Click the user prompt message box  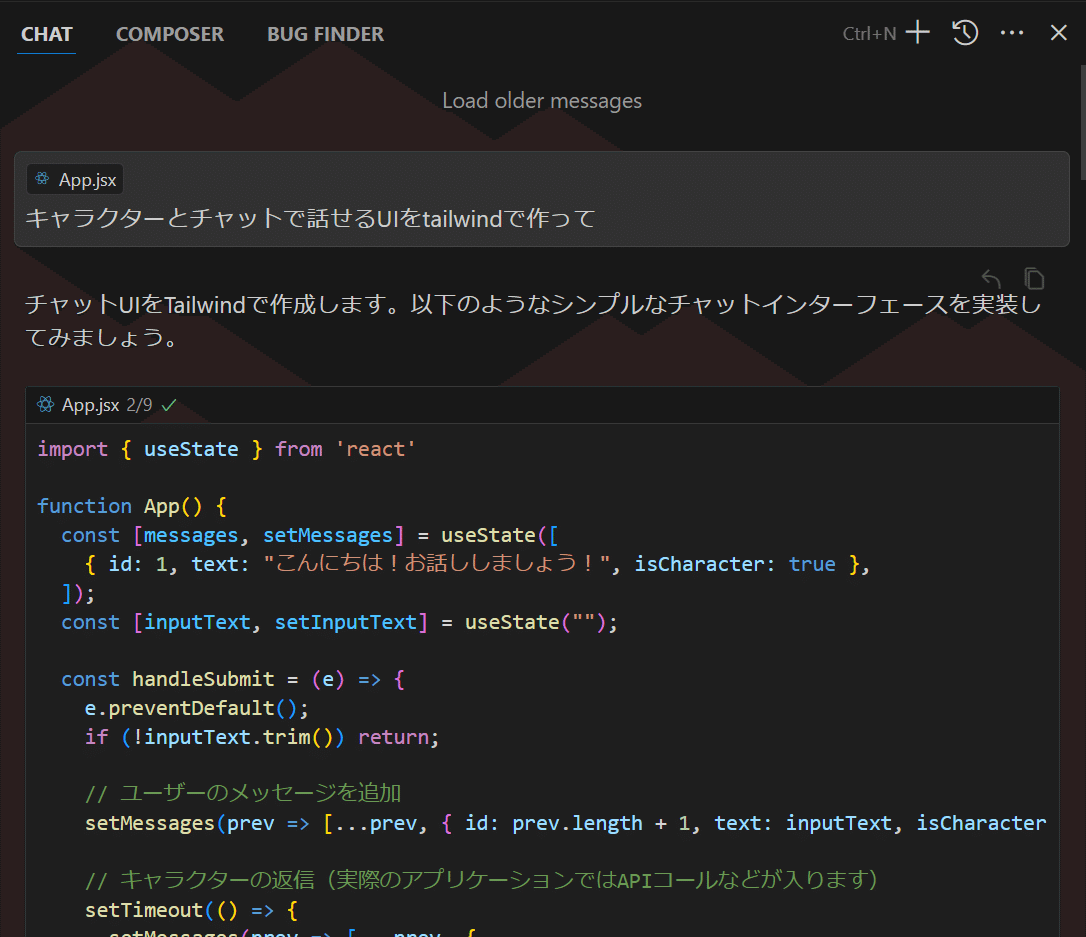(542, 199)
